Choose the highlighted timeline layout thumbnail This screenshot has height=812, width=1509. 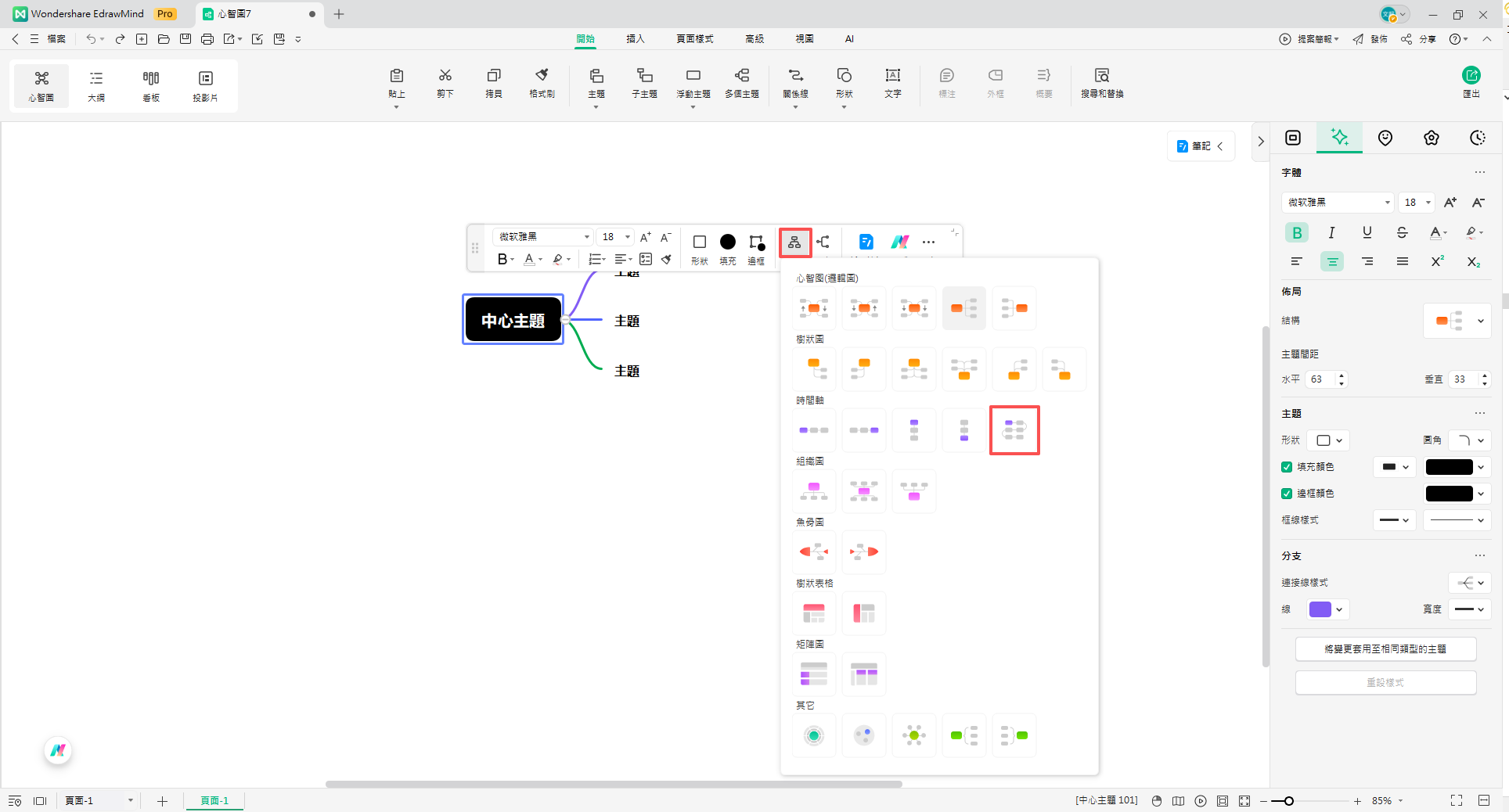coord(1014,429)
